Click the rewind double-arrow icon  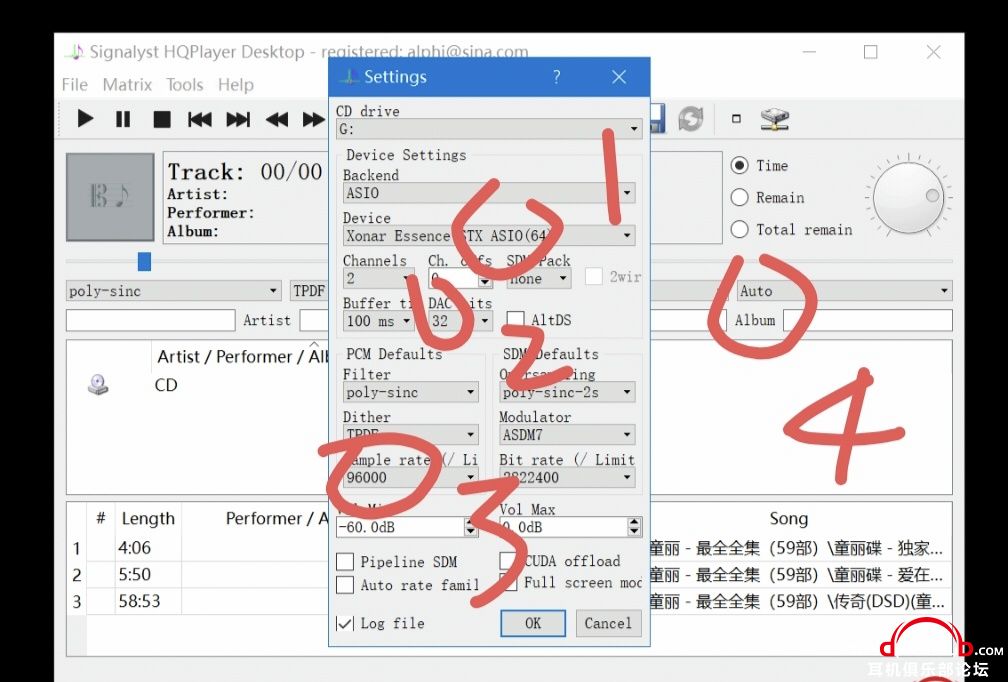277,120
